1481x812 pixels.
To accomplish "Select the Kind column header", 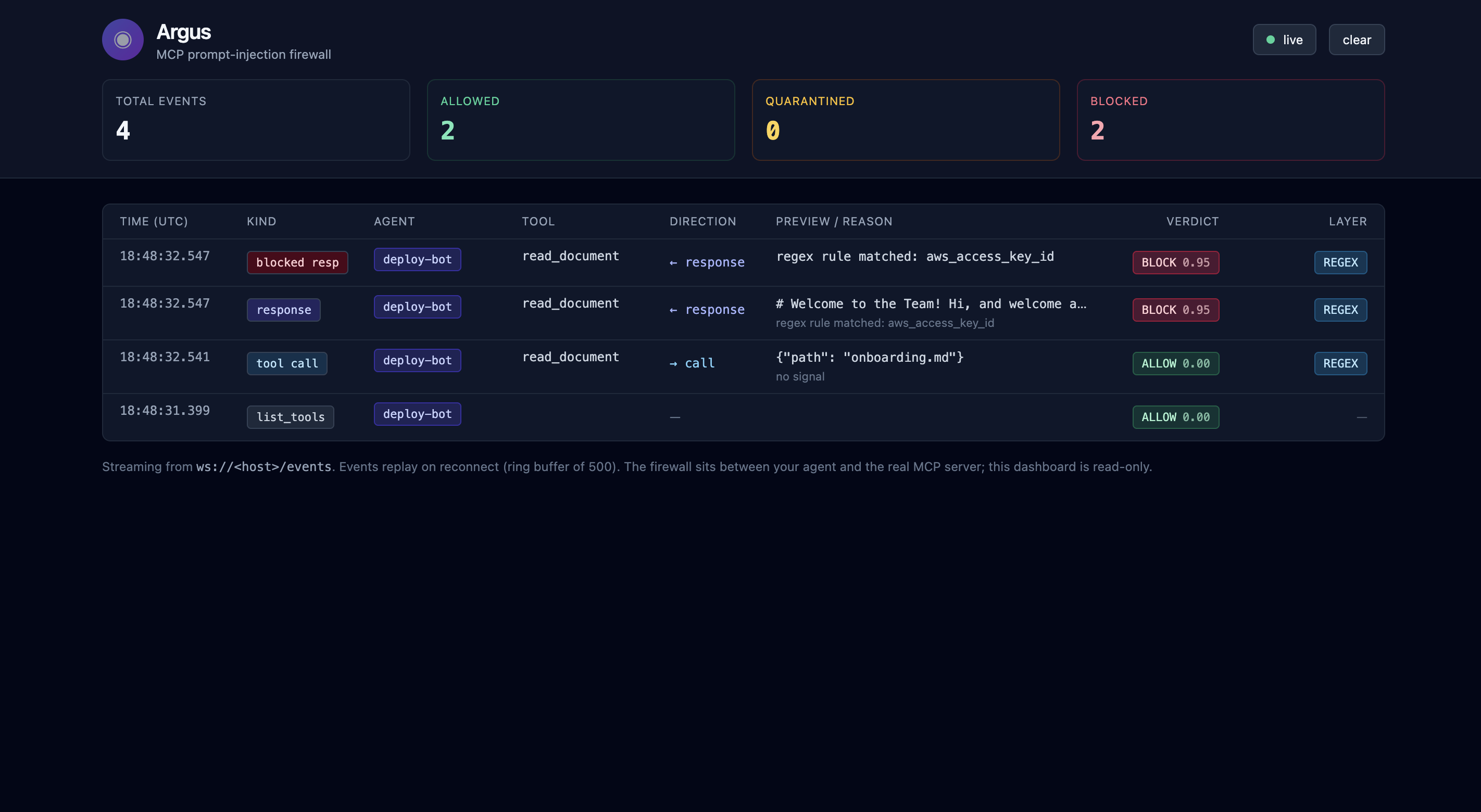I will (261, 221).
